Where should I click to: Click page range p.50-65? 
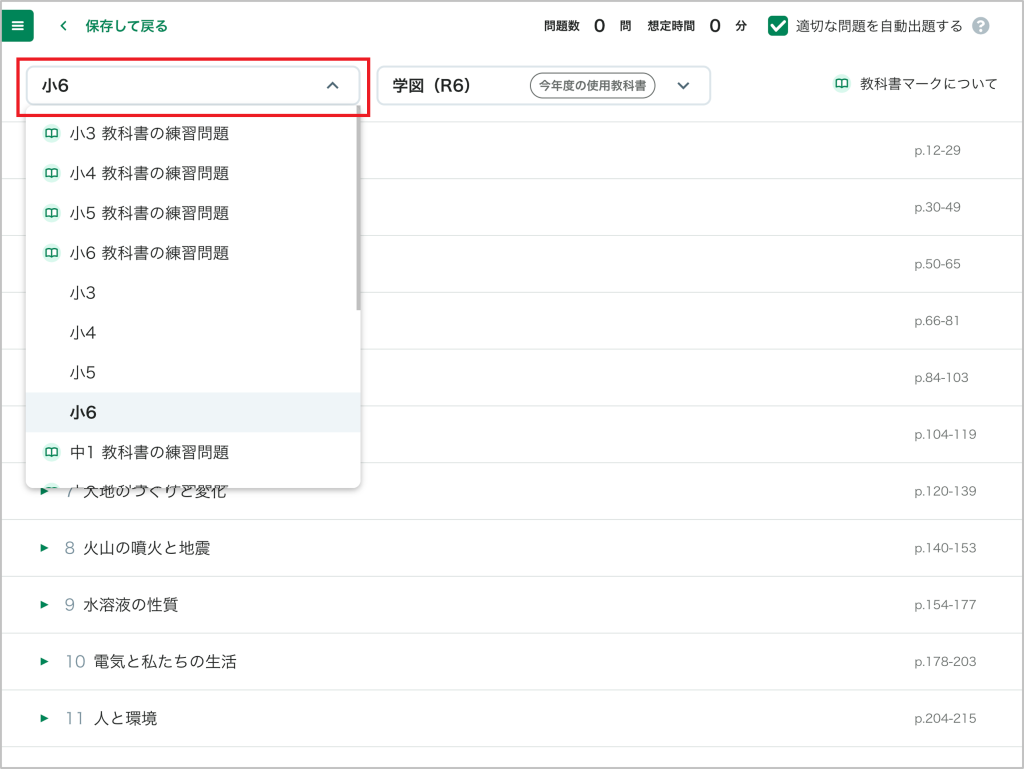[x=937, y=264]
